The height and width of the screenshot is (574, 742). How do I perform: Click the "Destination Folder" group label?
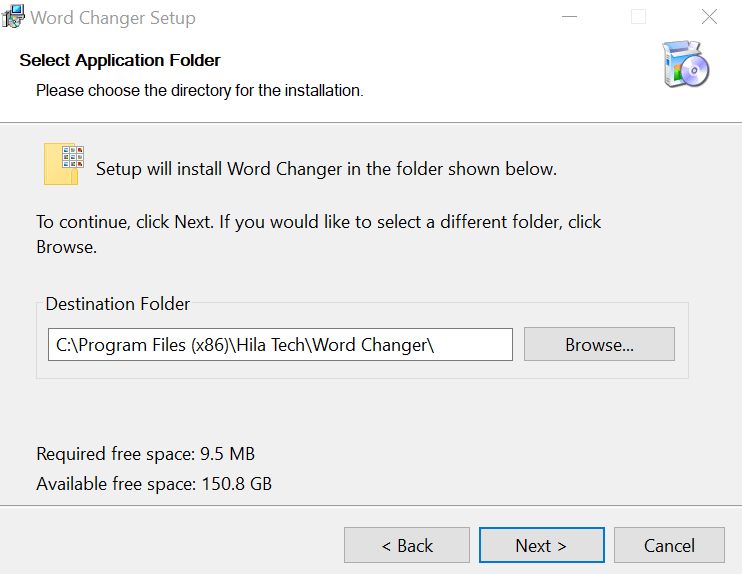coord(118,304)
